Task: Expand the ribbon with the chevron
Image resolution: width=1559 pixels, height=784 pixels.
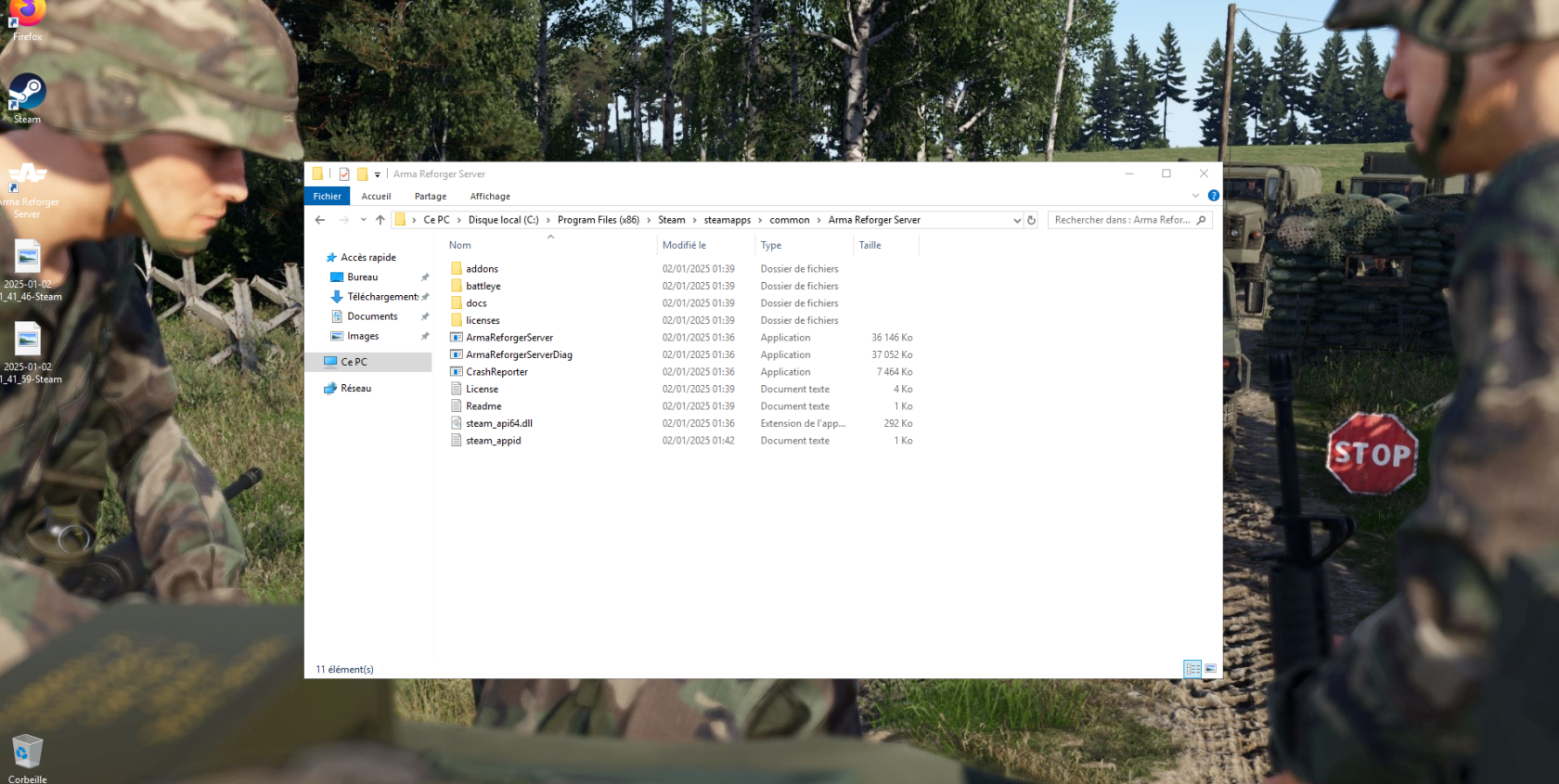Action: (x=1195, y=196)
